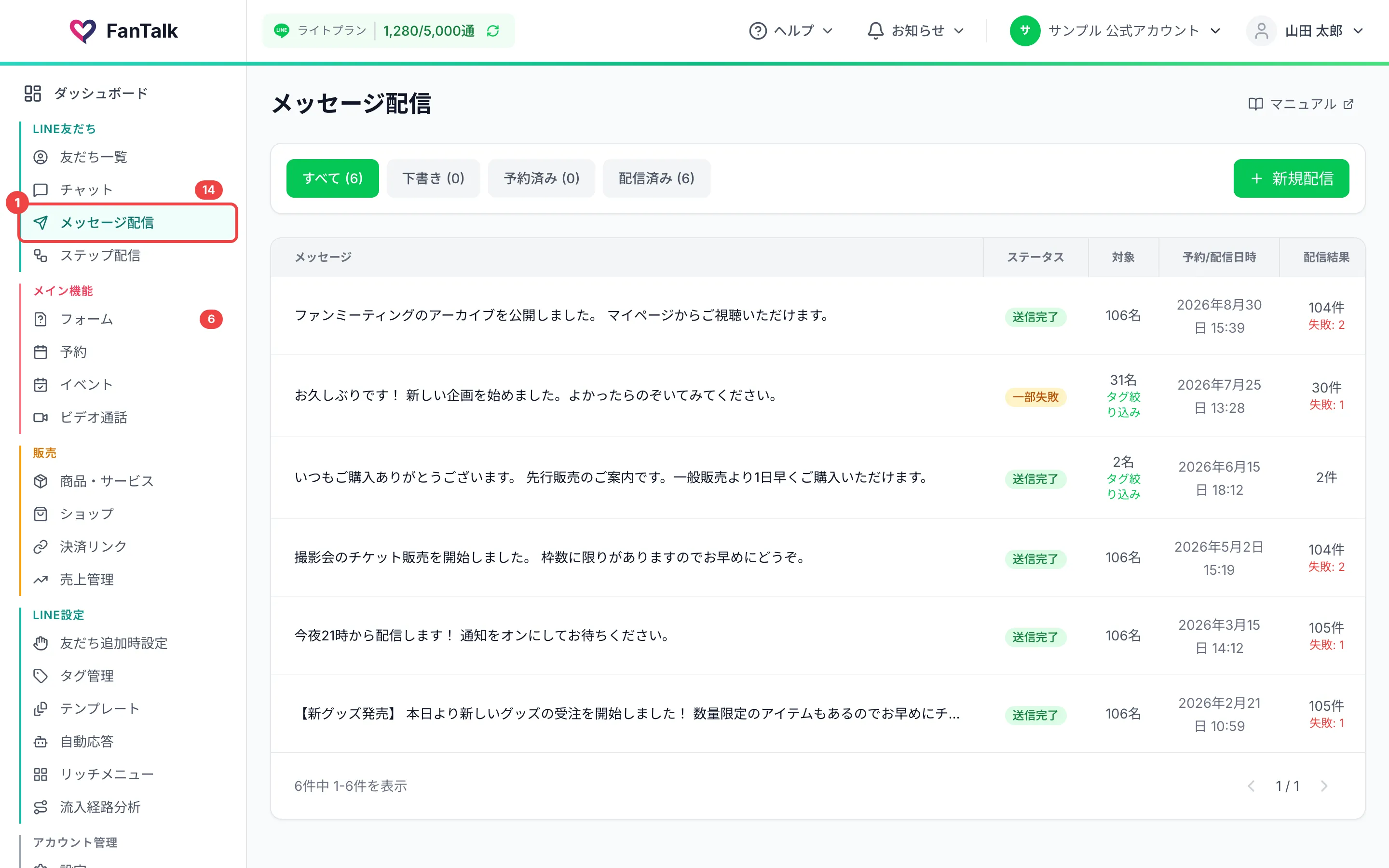
Task: Click the タグ管理 tag icon
Action: 41,675
